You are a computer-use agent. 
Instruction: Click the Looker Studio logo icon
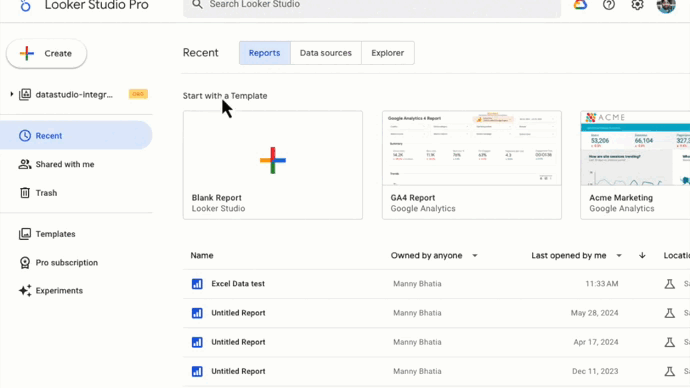pos(26,5)
